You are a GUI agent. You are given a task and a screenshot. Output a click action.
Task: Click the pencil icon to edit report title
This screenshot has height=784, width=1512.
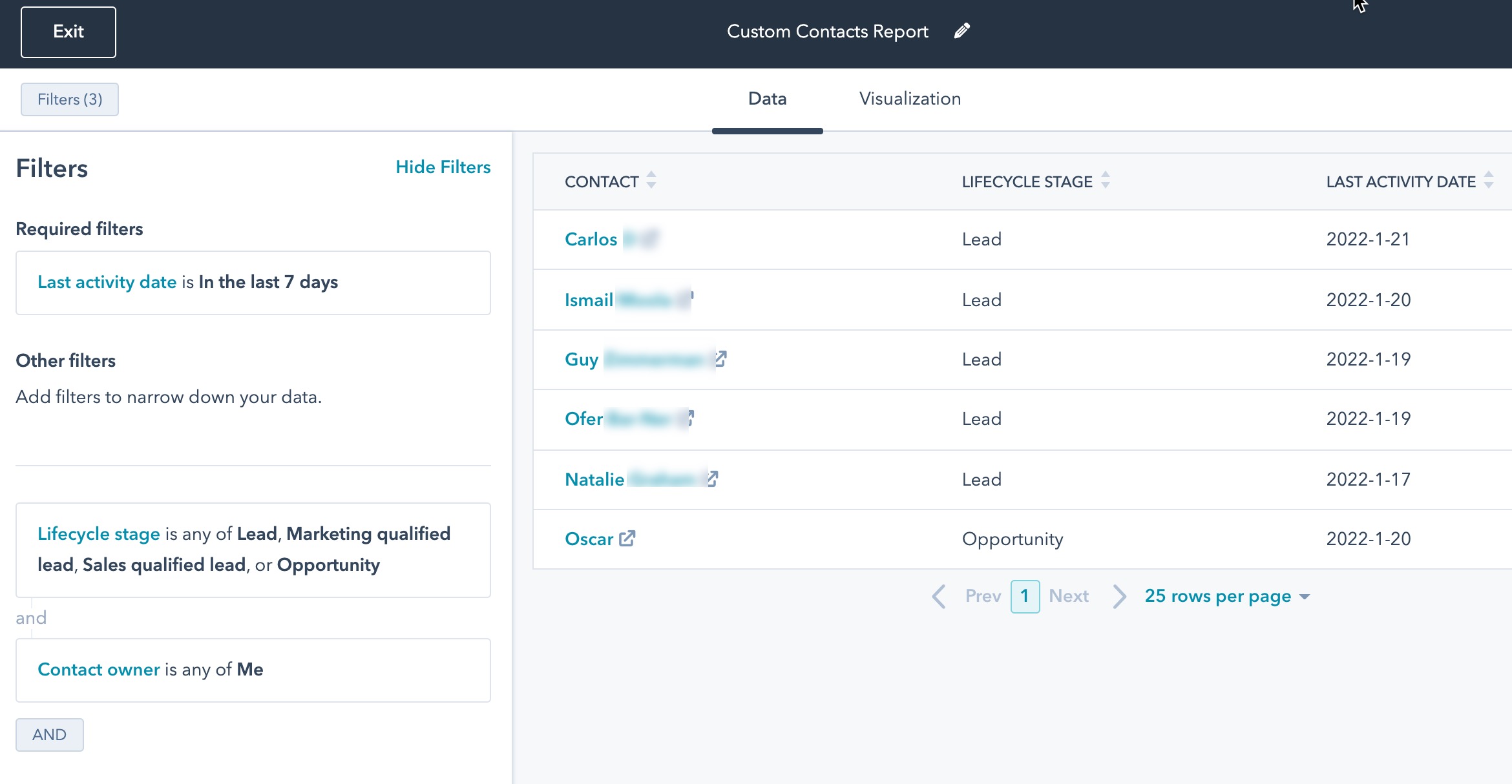961,31
